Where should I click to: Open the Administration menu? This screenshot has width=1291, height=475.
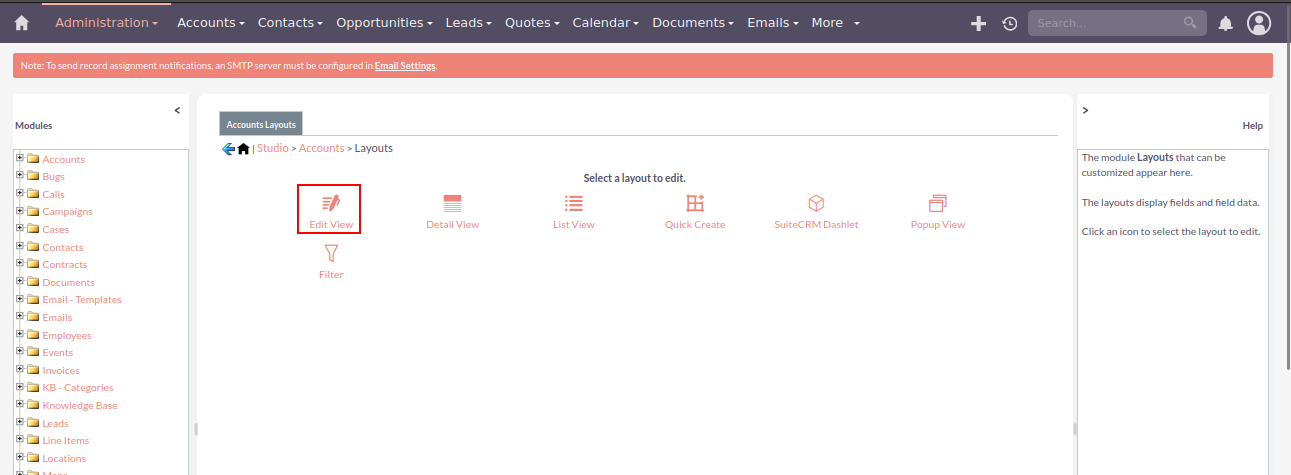pyautogui.click(x=107, y=22)
